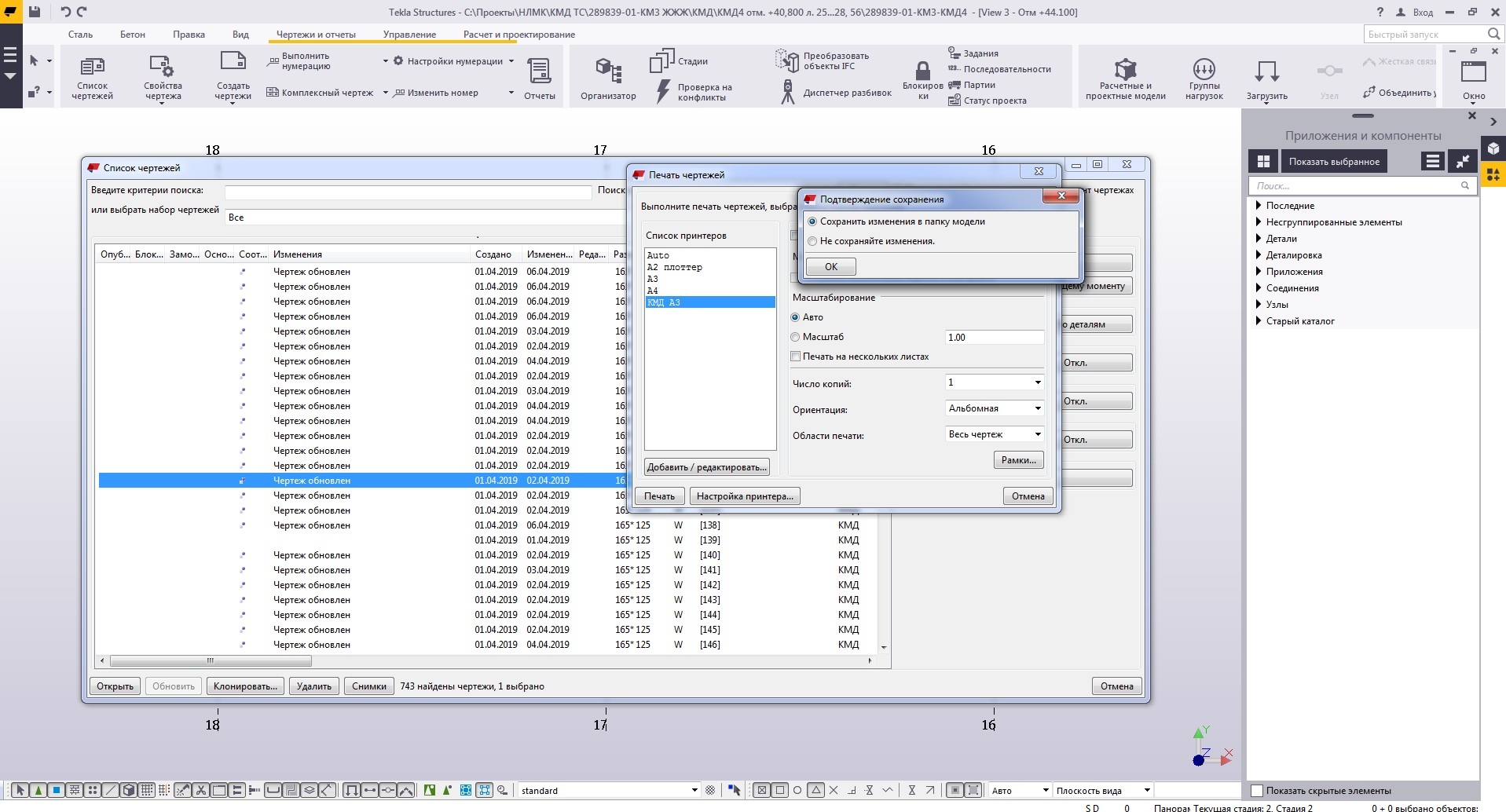Enable 'Печать на нескольких листах' checkbox
This screenshot has height=812, width=1506.
tap(796, 357)
